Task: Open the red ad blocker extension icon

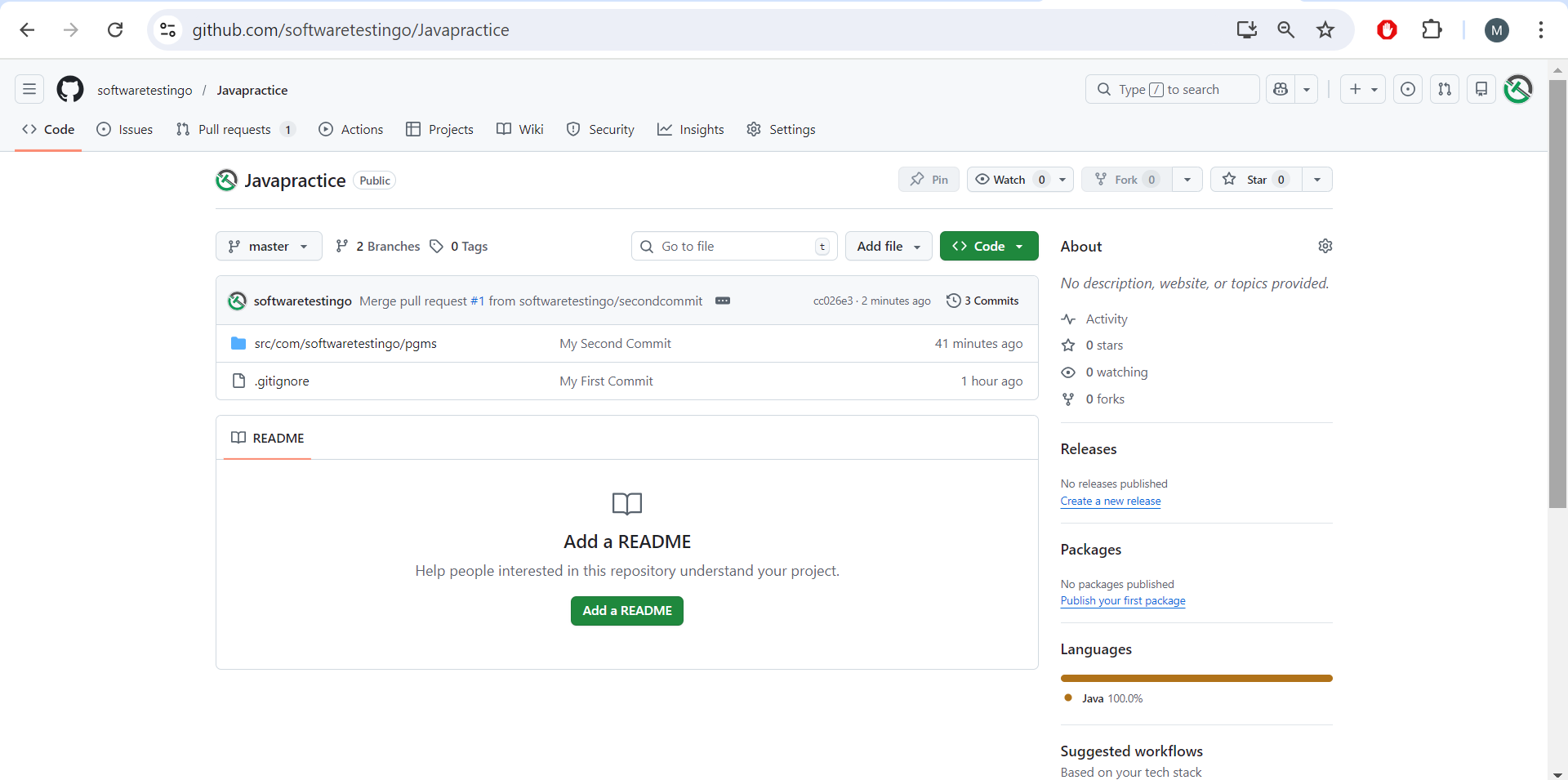Action: point(1387,30)
